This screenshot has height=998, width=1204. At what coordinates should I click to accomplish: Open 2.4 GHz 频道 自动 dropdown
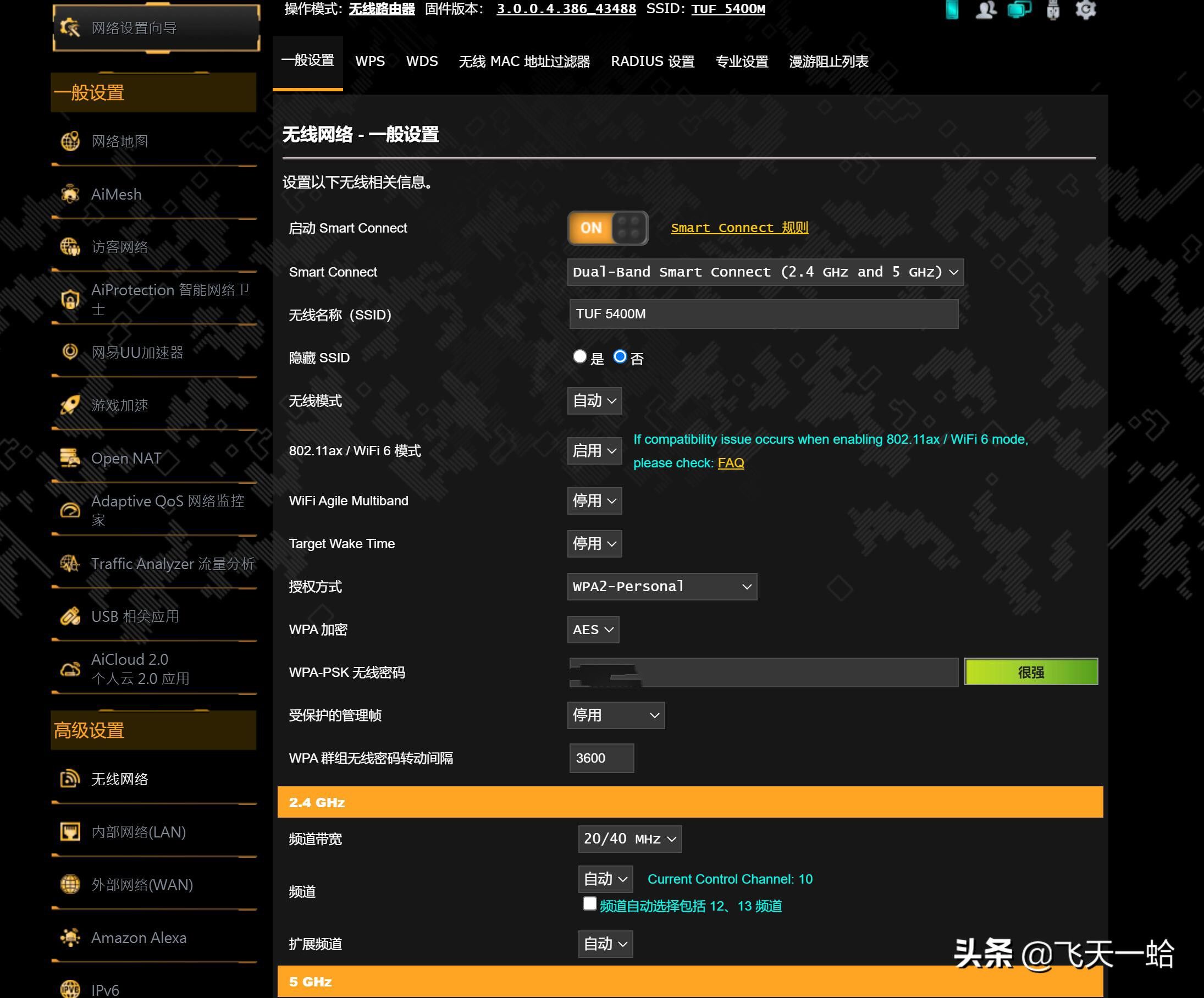click(x=605, y=879)
